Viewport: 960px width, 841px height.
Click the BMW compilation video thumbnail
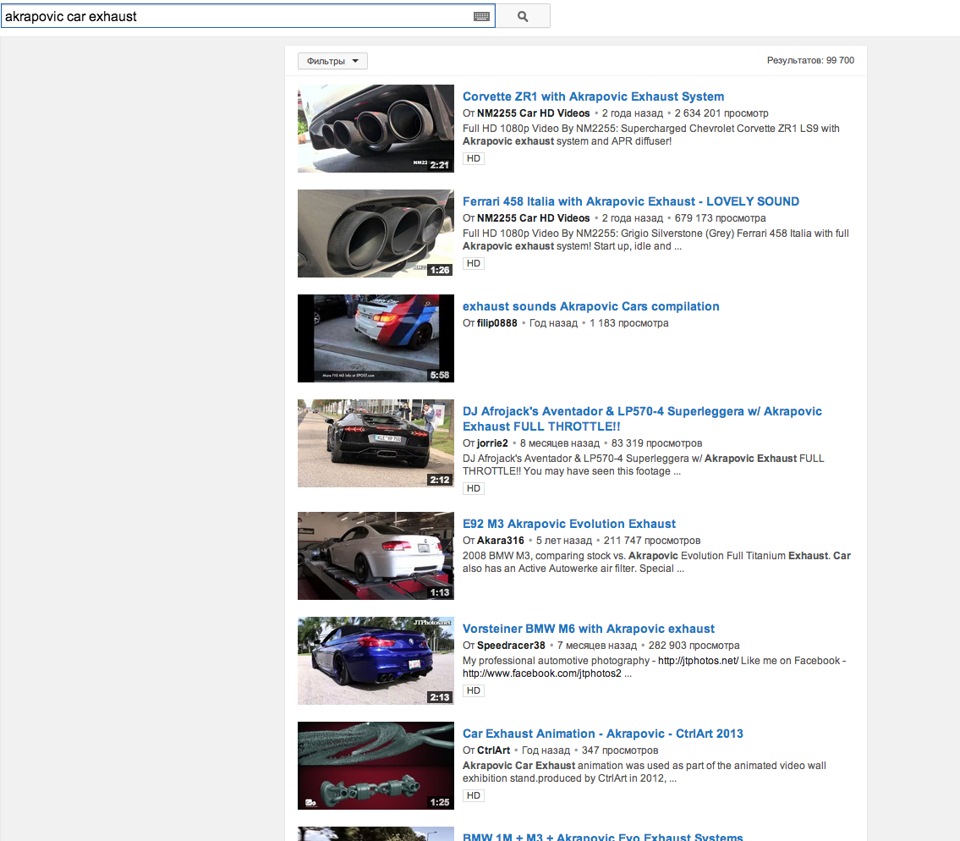click(x=376, y=338)
